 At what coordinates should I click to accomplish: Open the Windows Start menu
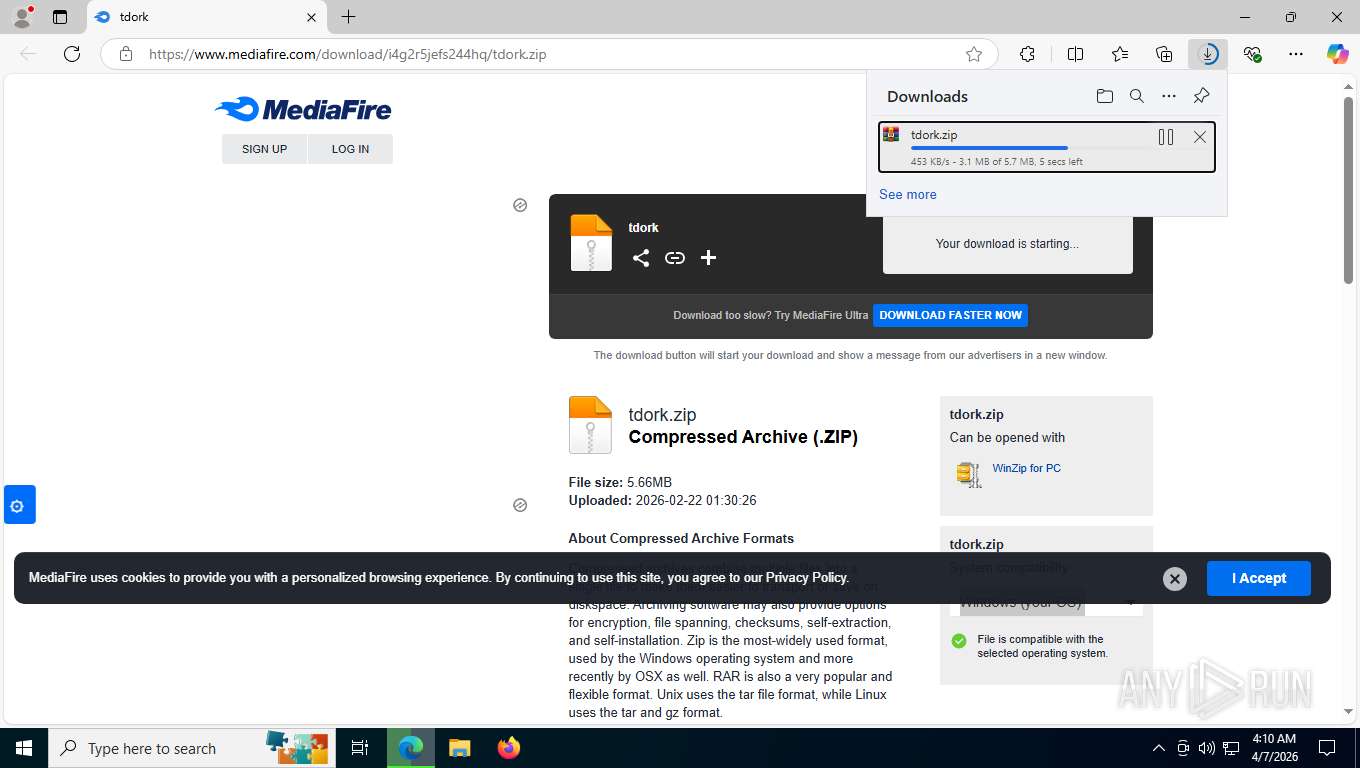pos(23,748)
